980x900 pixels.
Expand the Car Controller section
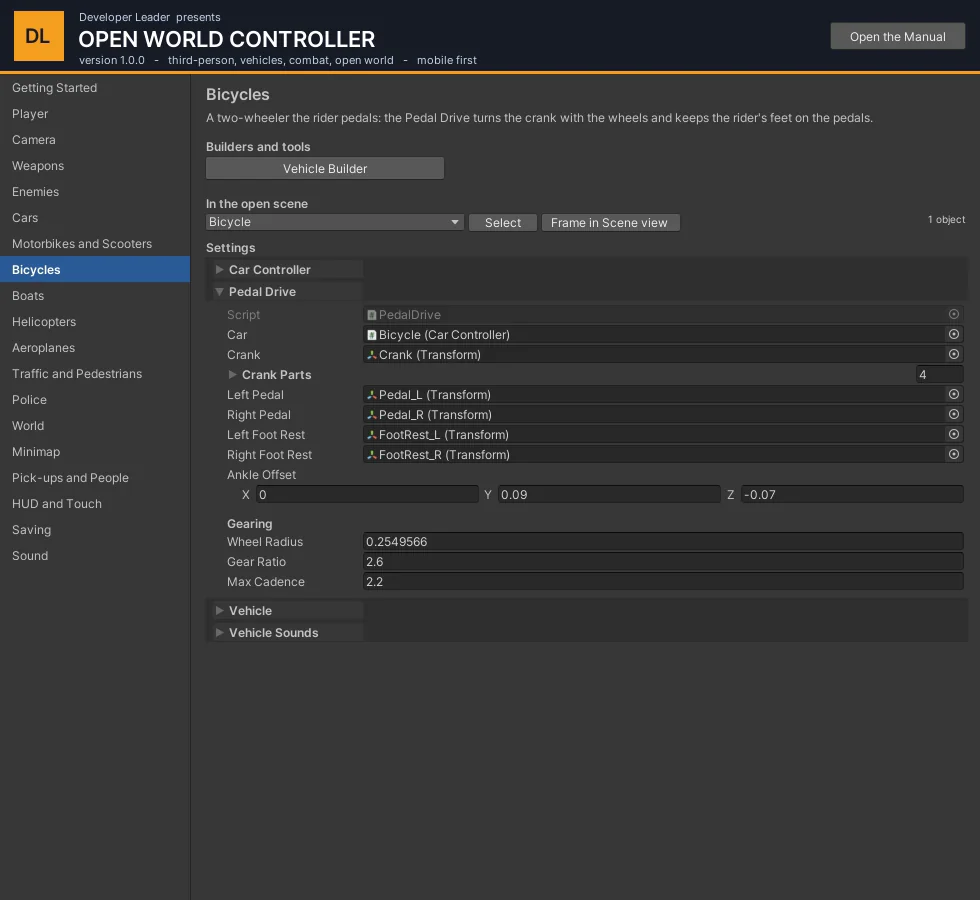pyautogui.click(x=219, y=269)
